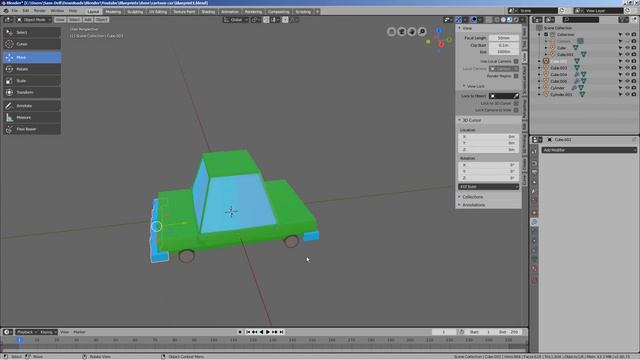
Task: Select the Scale tool
Action: click(x=32, y=81)
